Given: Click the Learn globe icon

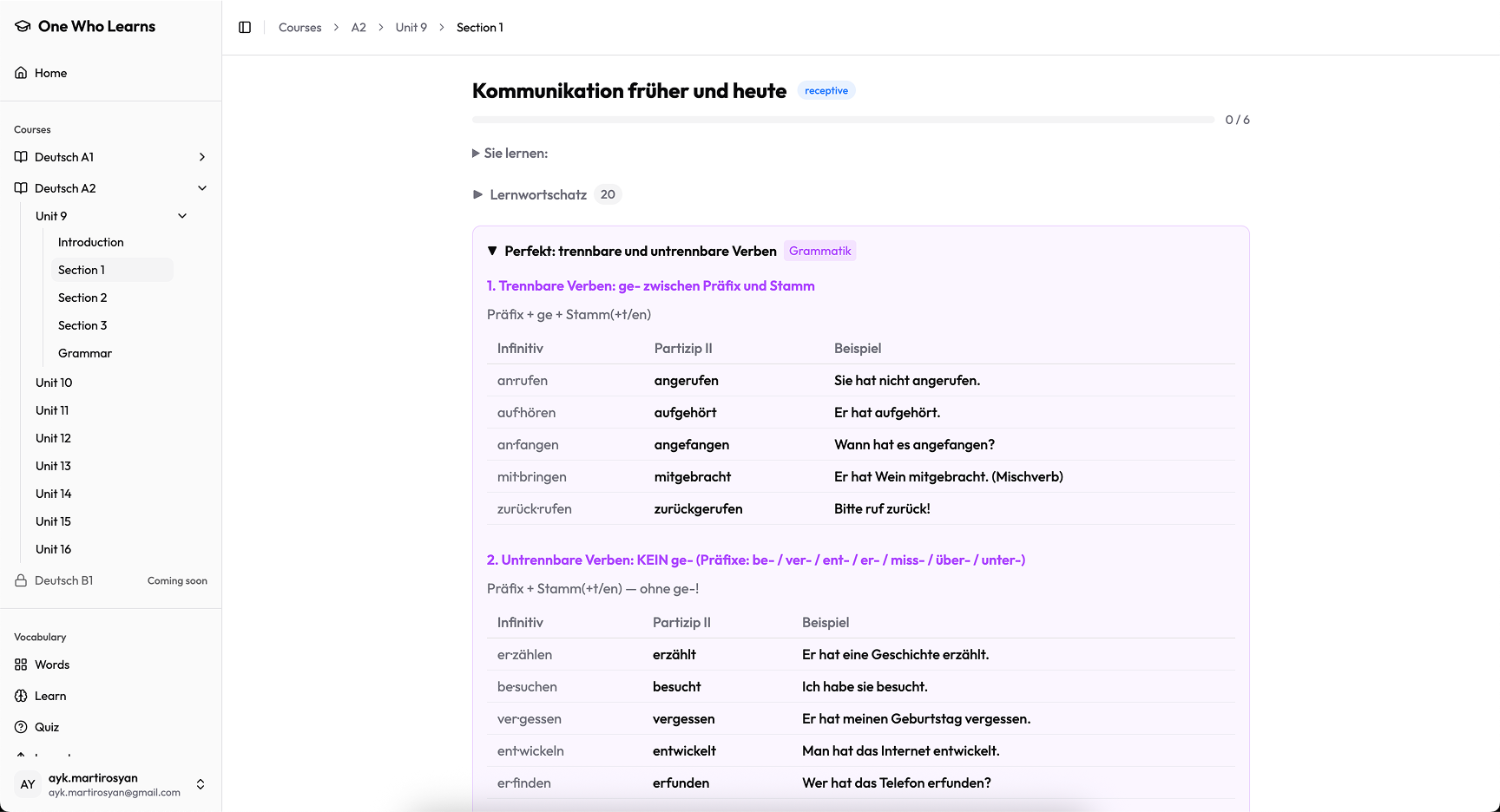Looking at the screenshot, I should point(20,696).
